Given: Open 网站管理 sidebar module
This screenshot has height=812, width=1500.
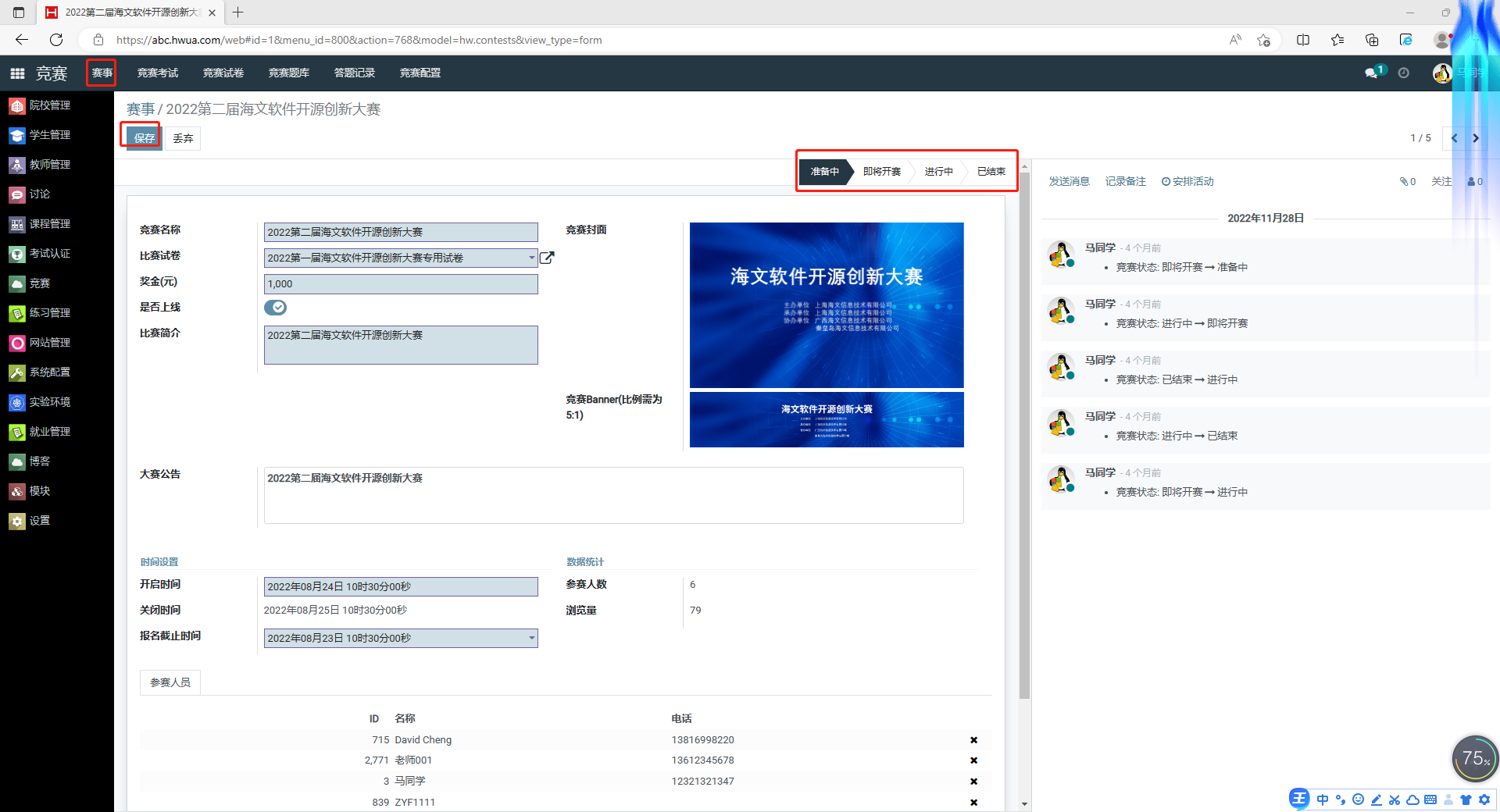Looking at the screenshot, I should (40, 343).
